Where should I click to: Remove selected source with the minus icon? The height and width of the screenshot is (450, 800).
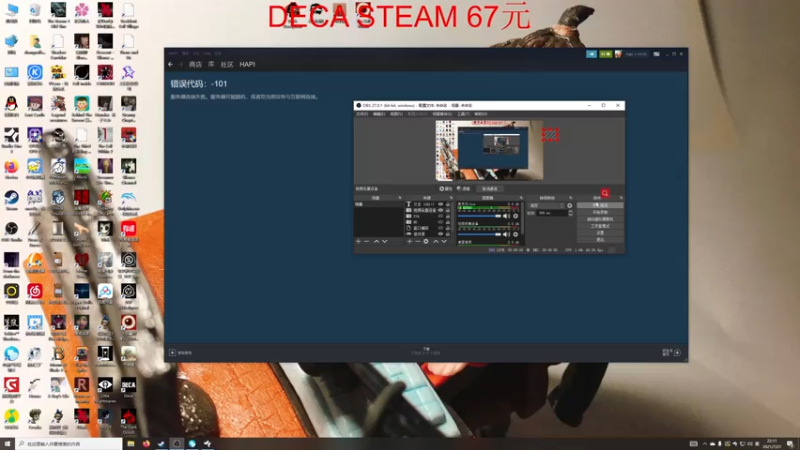point(417,241)
